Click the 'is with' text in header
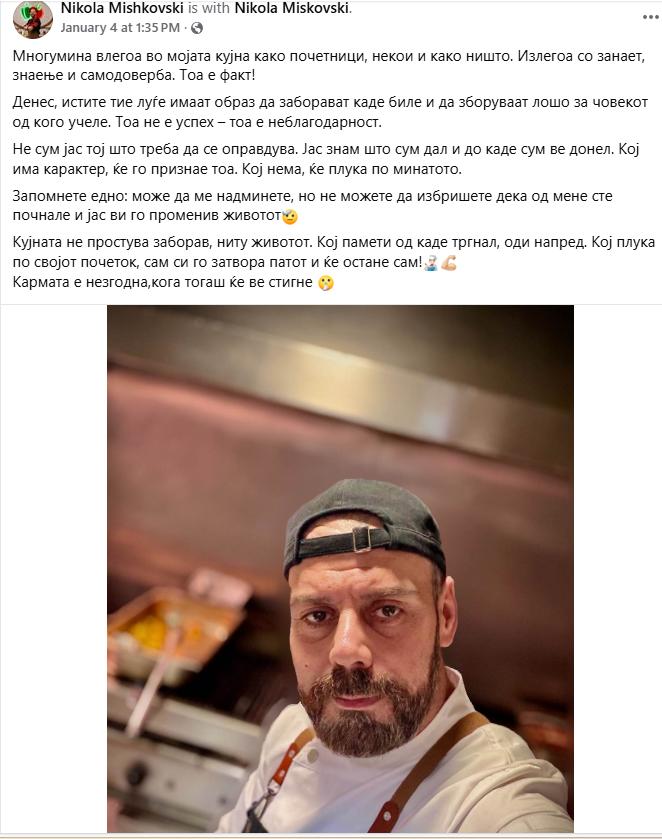The image size is (662, 839). click(209, 8)
